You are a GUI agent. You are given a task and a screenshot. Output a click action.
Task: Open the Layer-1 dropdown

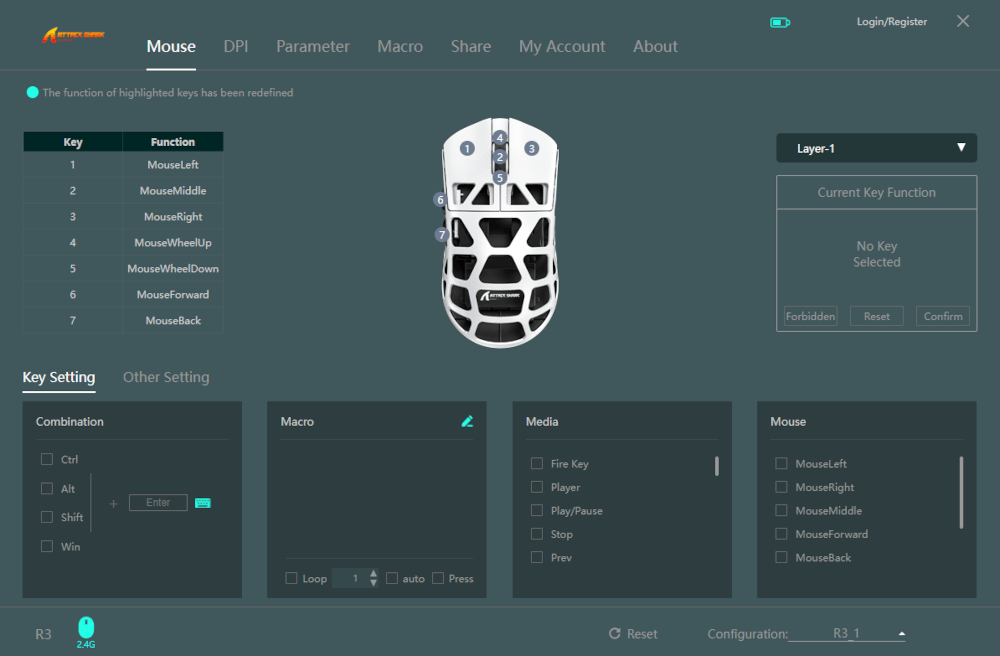876,148
